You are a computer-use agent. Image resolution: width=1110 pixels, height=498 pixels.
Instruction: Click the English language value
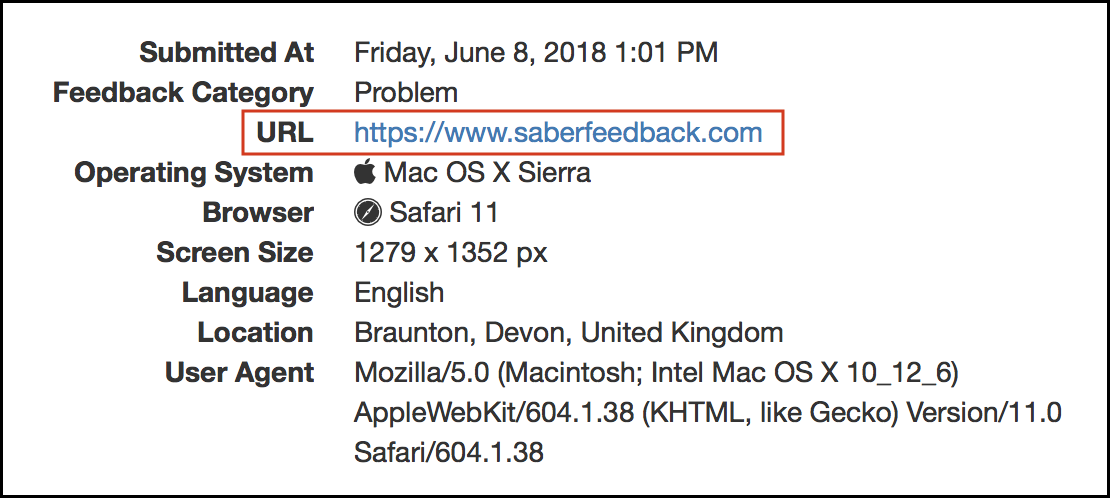(399, 292)
